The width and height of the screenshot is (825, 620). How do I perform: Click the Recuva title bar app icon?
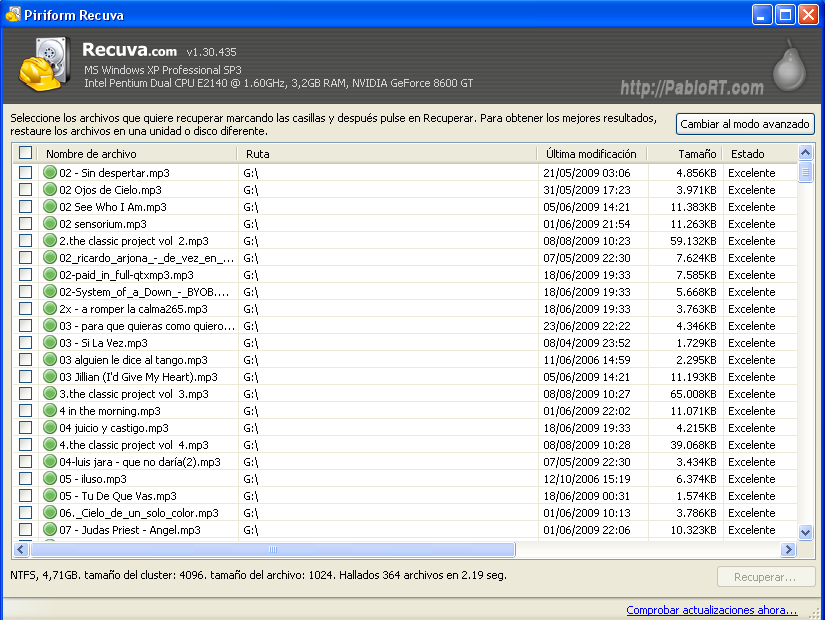(x=12, y=14)
